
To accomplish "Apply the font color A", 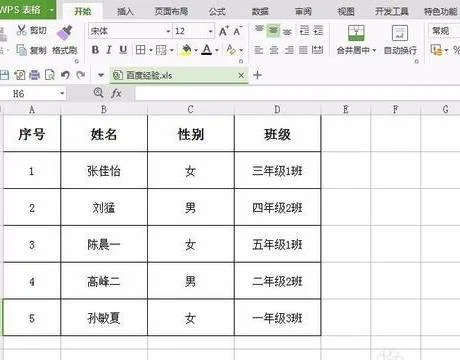I will pyautogui.click(x=207, y=50).
